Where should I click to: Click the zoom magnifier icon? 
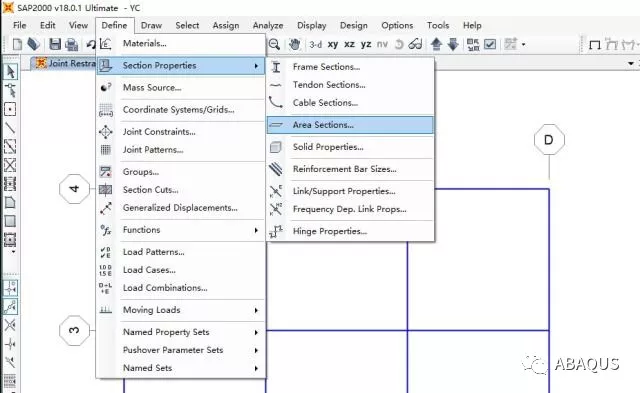(274, 44)
